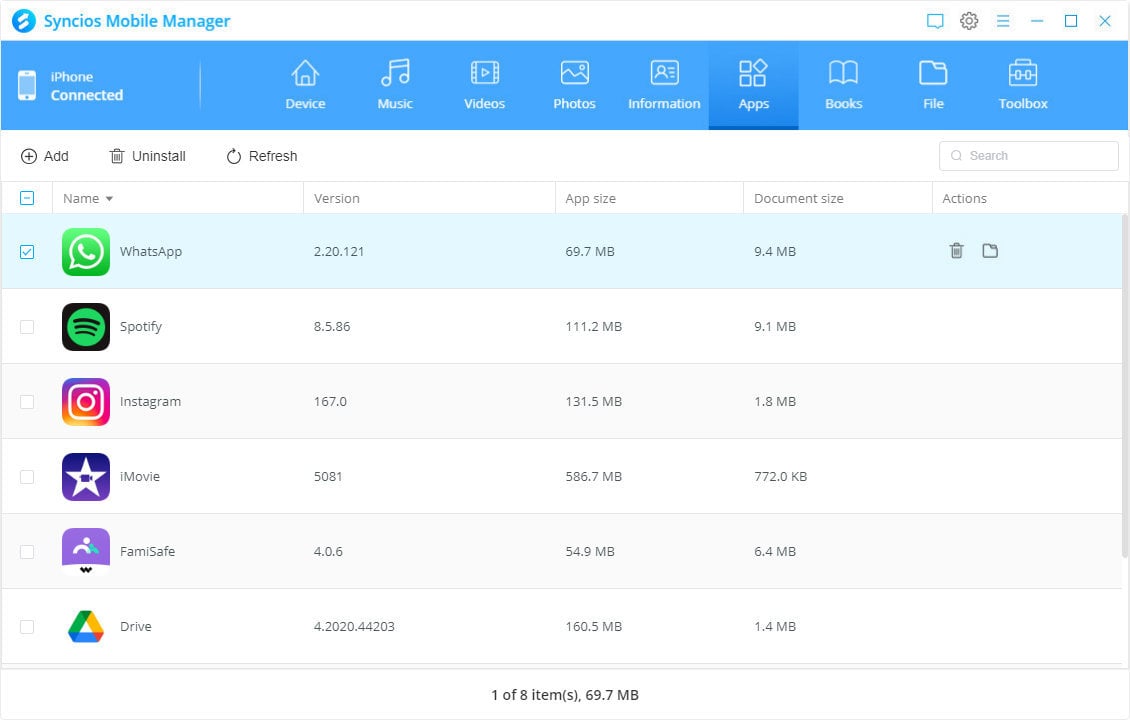Click the iMovie app icon
The width and height of the screenshot is (1130, 720).
86,476
